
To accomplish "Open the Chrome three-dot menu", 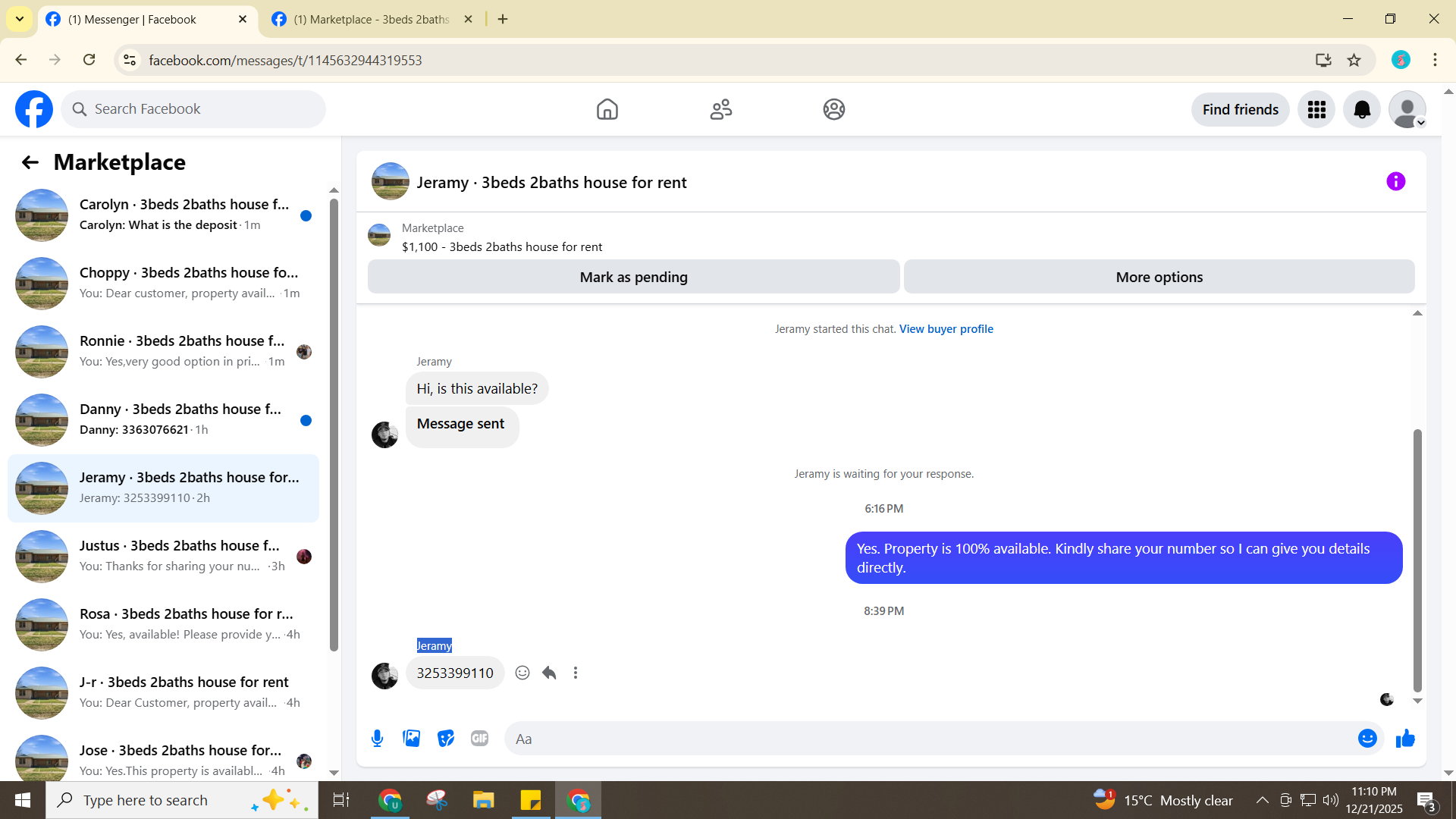I will 1435,60.
